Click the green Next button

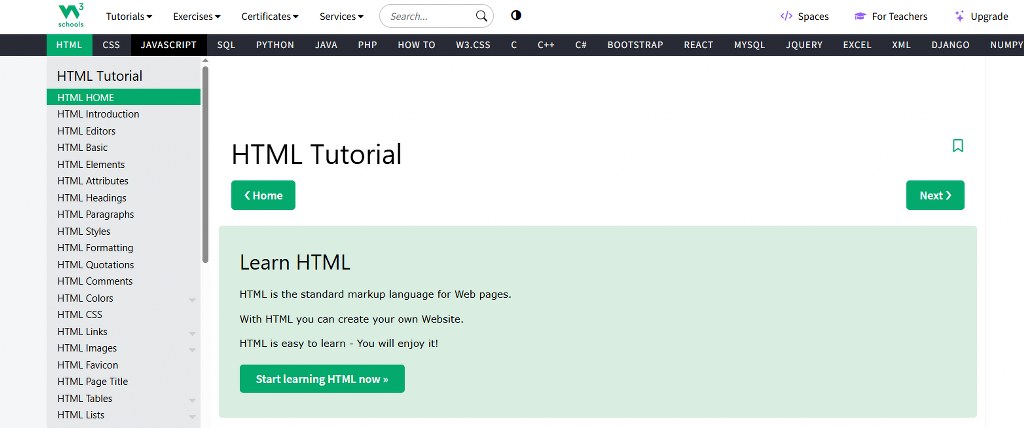[935, 195]
